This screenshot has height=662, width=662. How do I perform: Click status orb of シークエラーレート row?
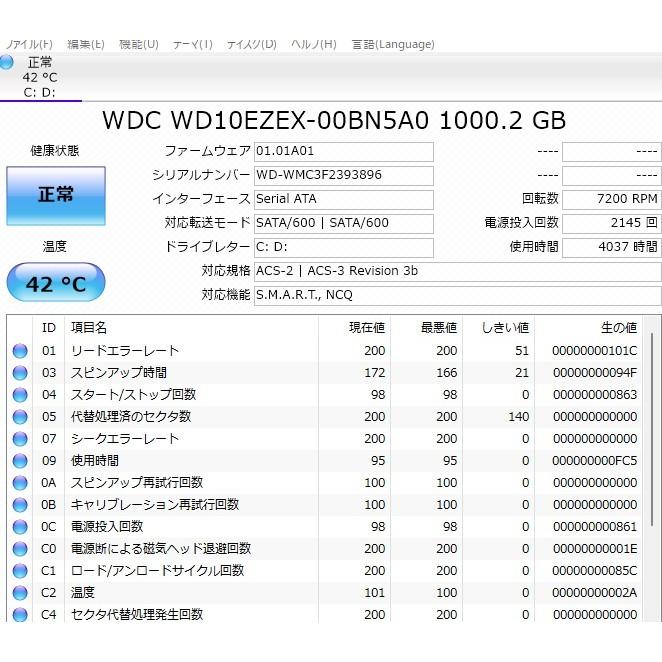tap(20, 439)
